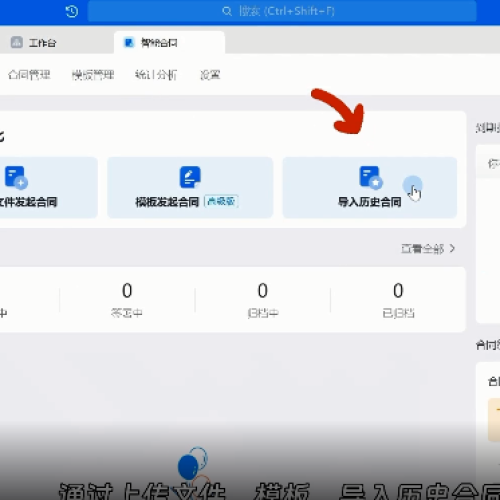Viewport: 500px width, 500px height.
Task: Open the 统计分析 menu
Action: [x=156, y=75]
